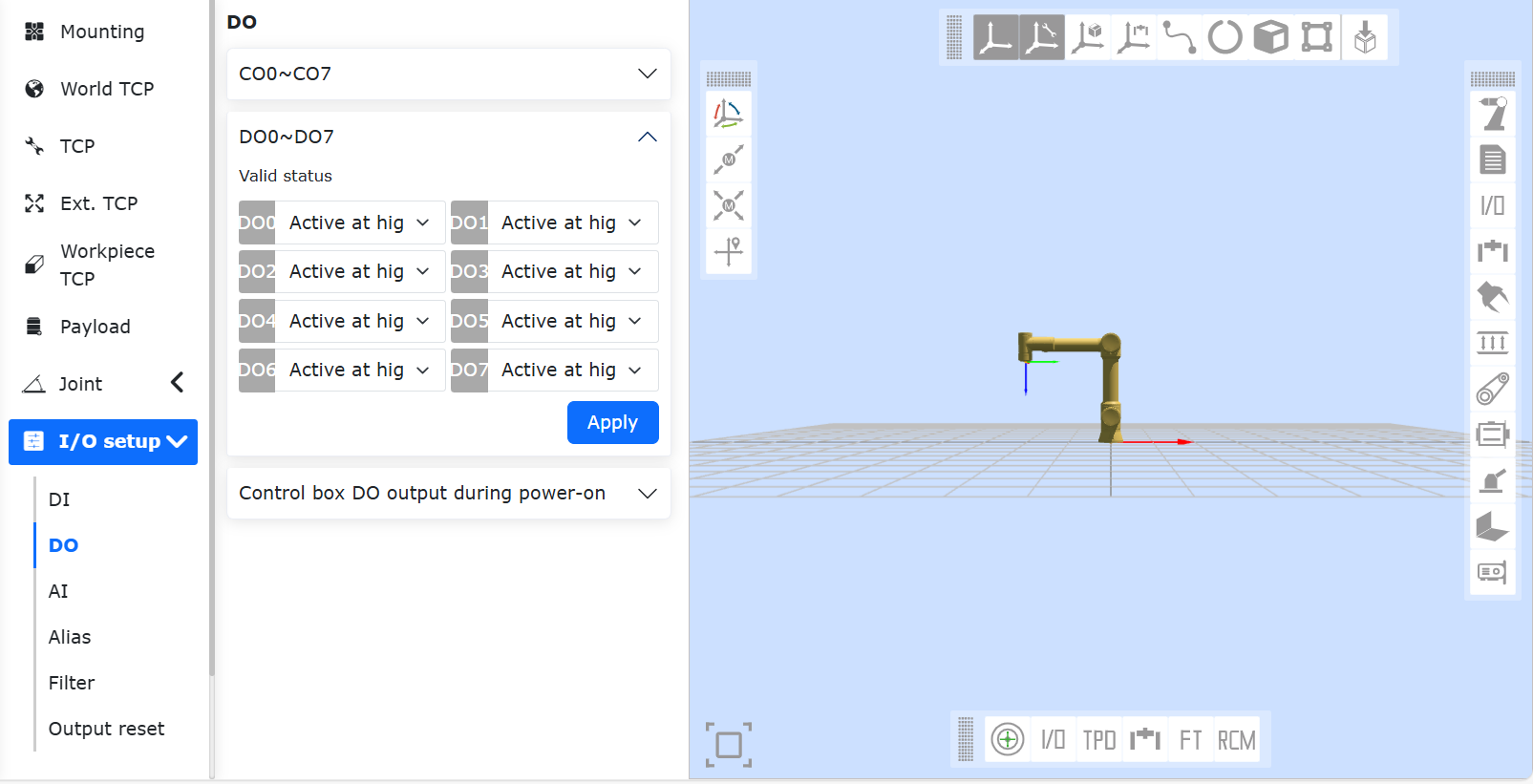This screenshot has height=784, width=1533.
Task: Expand Control box DO output during power-on
Action: point(449,493)
